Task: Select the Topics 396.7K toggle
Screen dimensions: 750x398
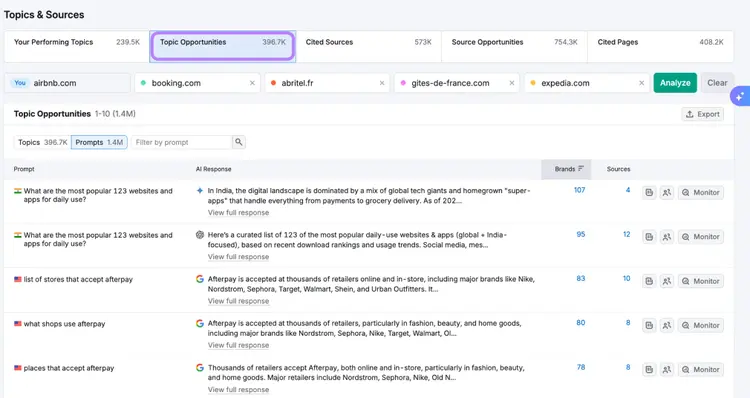Action: coord(43,142)
